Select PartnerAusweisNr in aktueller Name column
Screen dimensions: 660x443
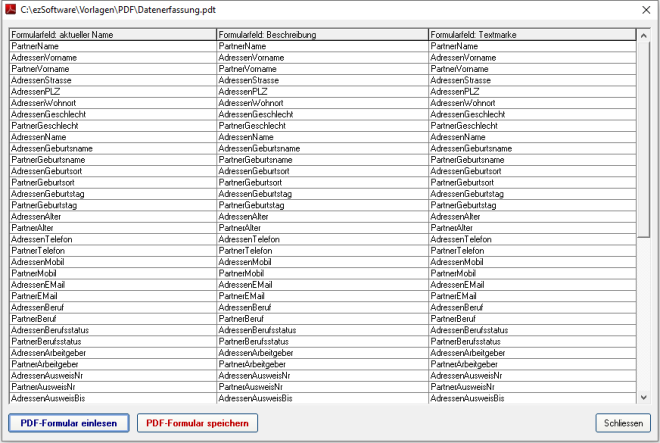113,387
